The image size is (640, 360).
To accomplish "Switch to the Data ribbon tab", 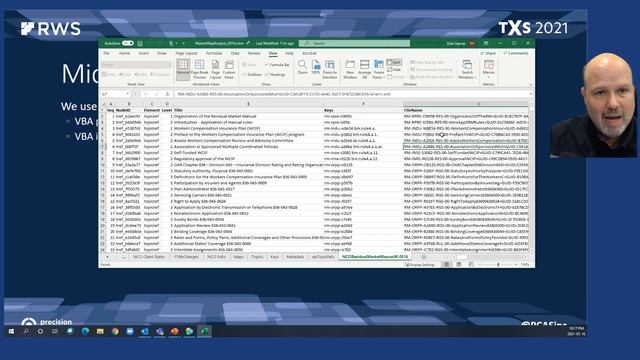I will [235, 53].
